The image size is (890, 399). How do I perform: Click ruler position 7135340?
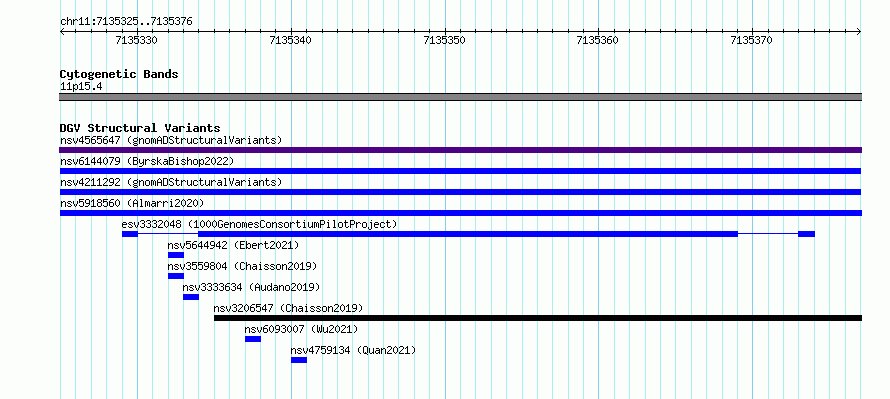291,40
